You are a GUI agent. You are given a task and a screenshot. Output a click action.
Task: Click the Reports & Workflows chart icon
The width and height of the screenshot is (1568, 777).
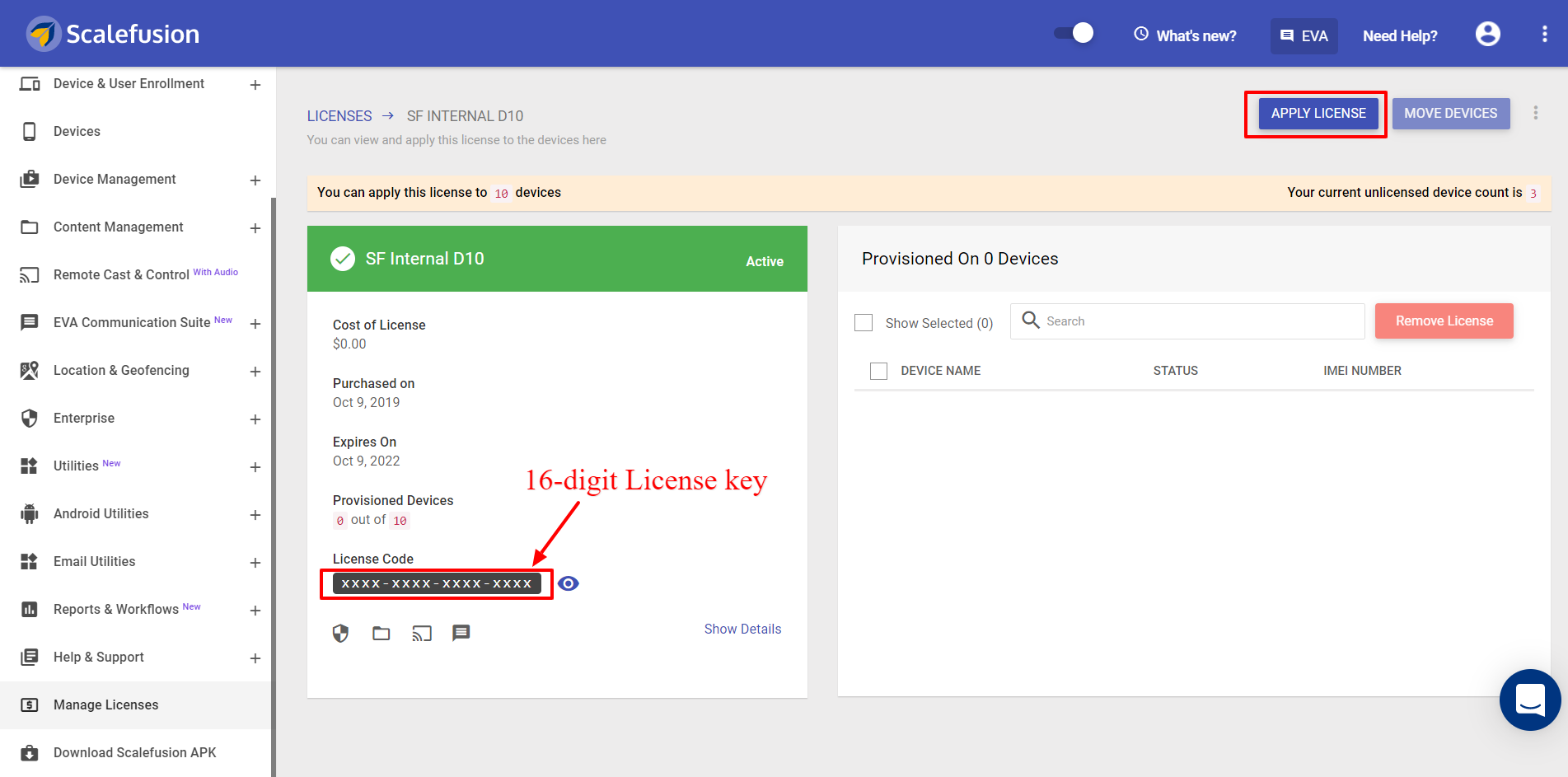pos(30,609)
